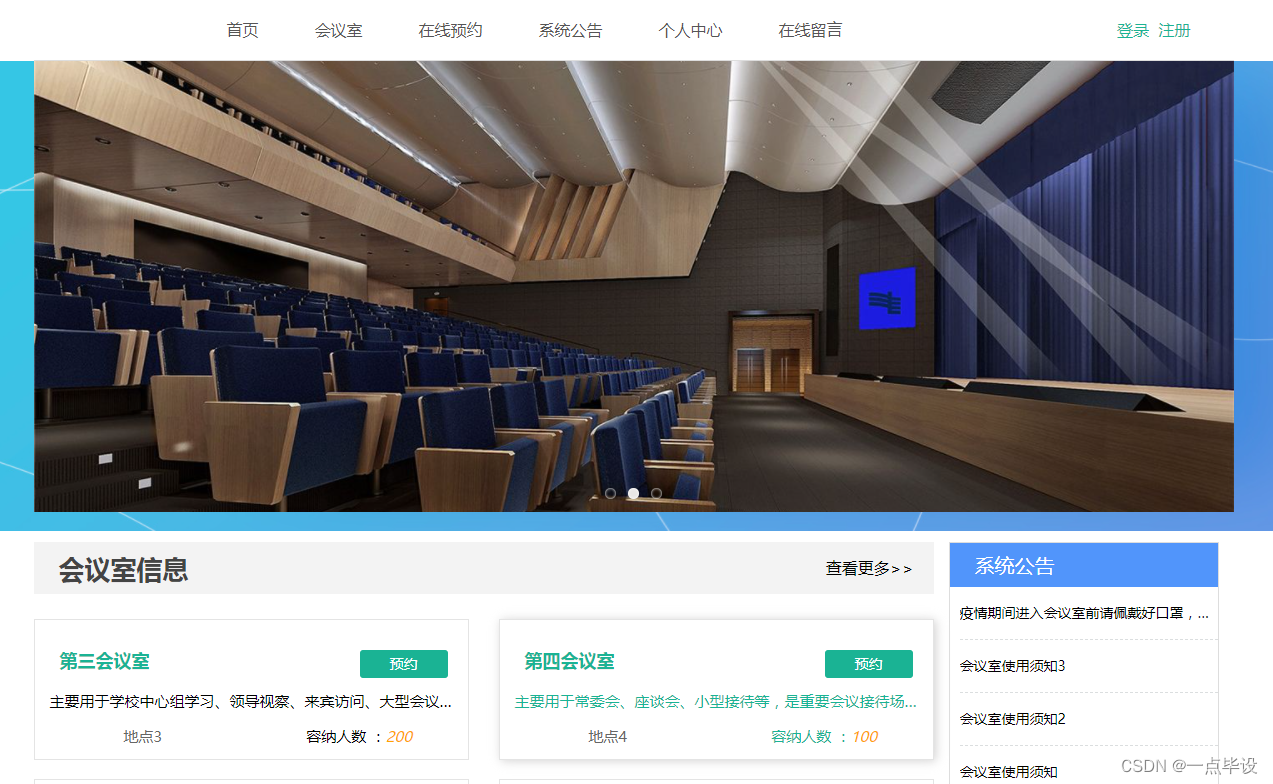Open the 会议室 navigation item
Image resolution: width=1273 pixels, height=784 pixels.
click(338, 30)
